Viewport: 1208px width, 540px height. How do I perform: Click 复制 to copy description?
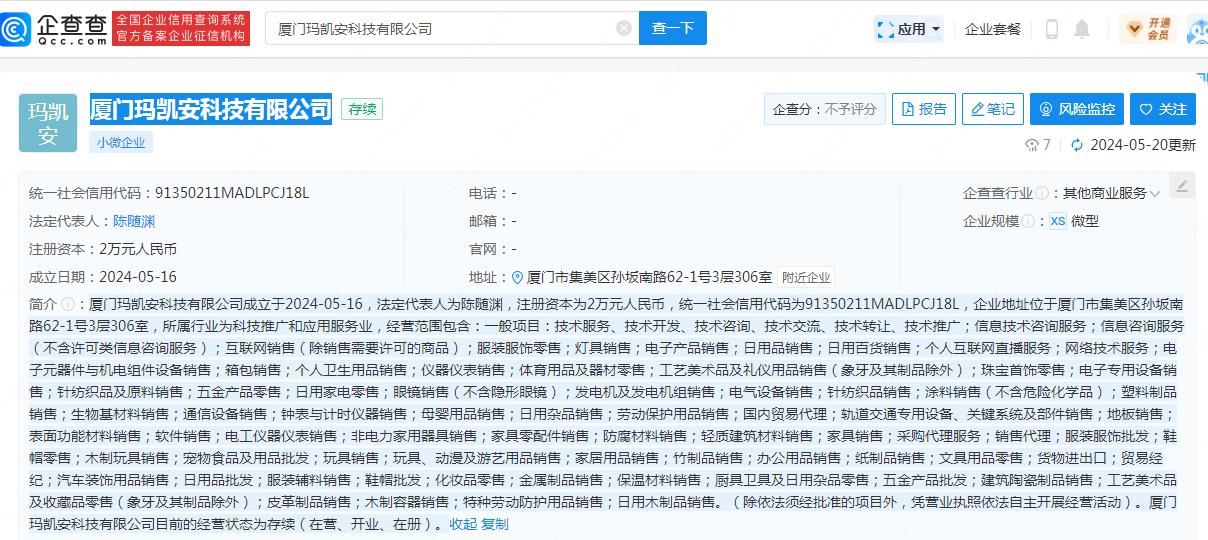pyautogui.click(x=495, y=524)
